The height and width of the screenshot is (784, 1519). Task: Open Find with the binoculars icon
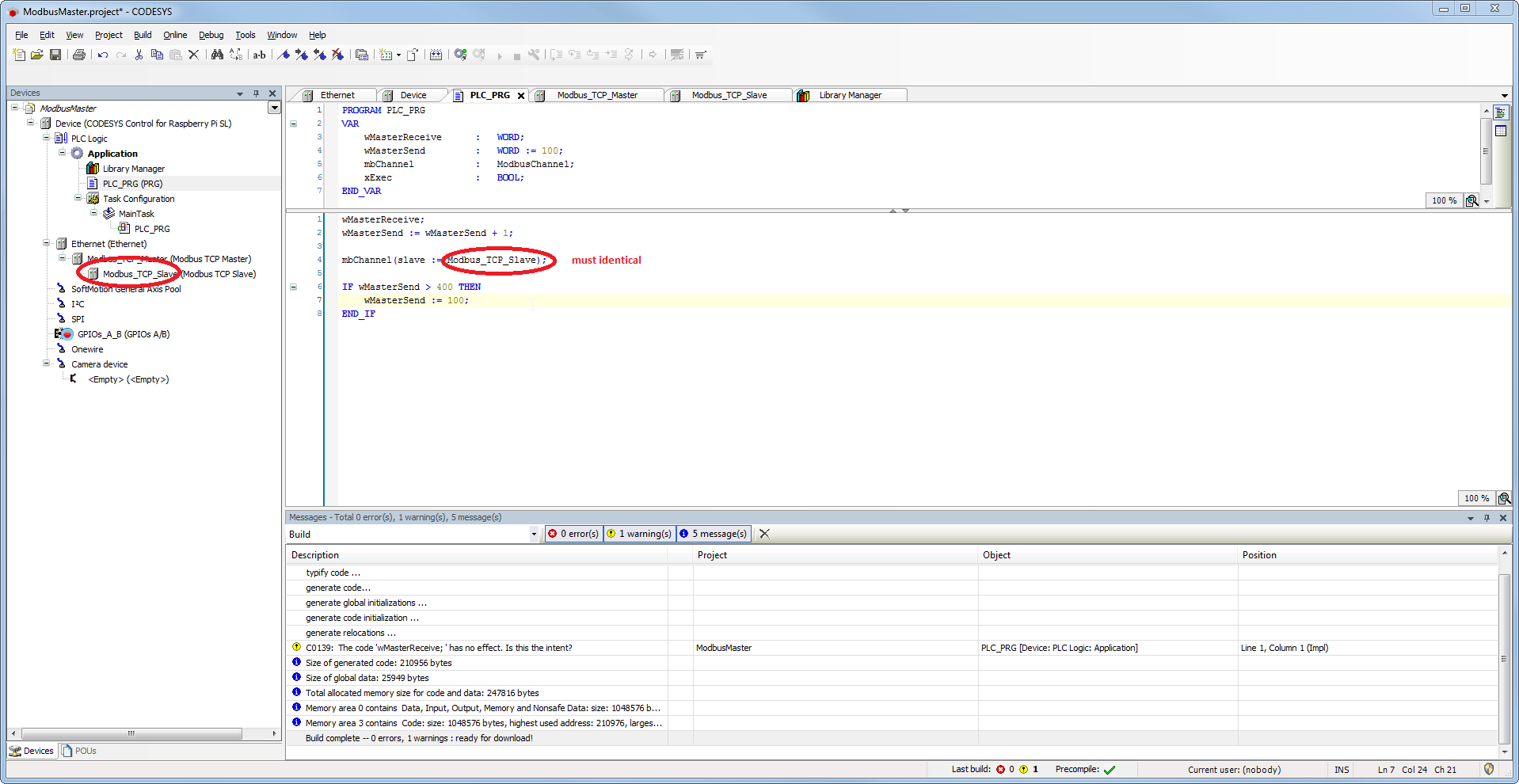pyautogui.click(x=217, y=55)
